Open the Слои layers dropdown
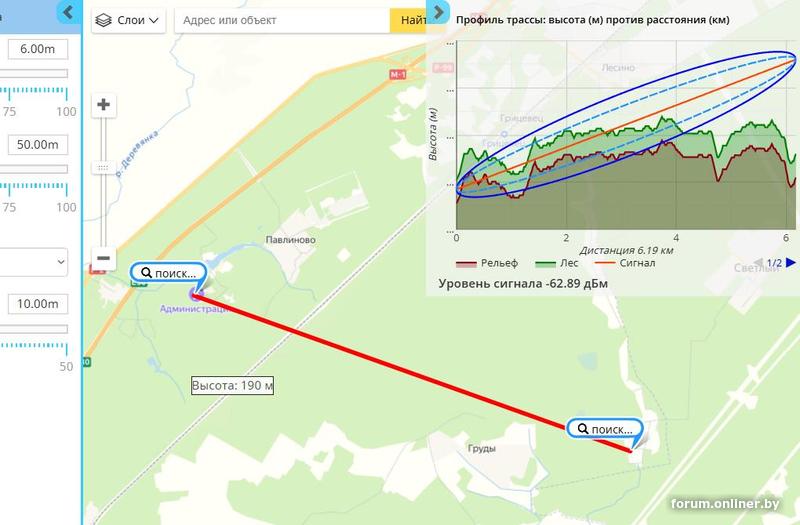800x525 pixels. click(x=129, y=20)
